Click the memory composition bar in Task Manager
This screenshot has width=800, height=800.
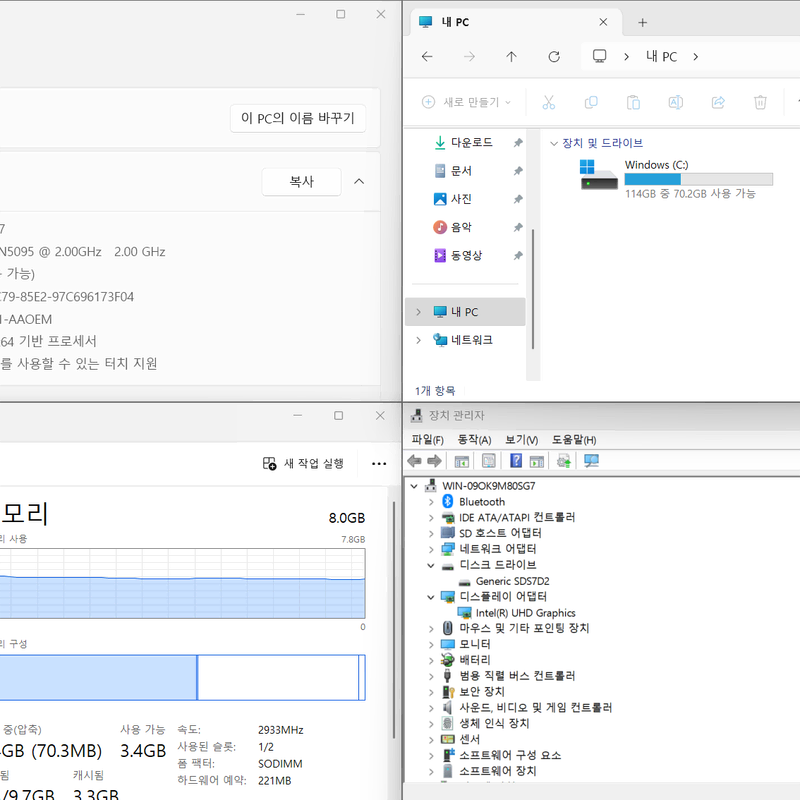182,678
